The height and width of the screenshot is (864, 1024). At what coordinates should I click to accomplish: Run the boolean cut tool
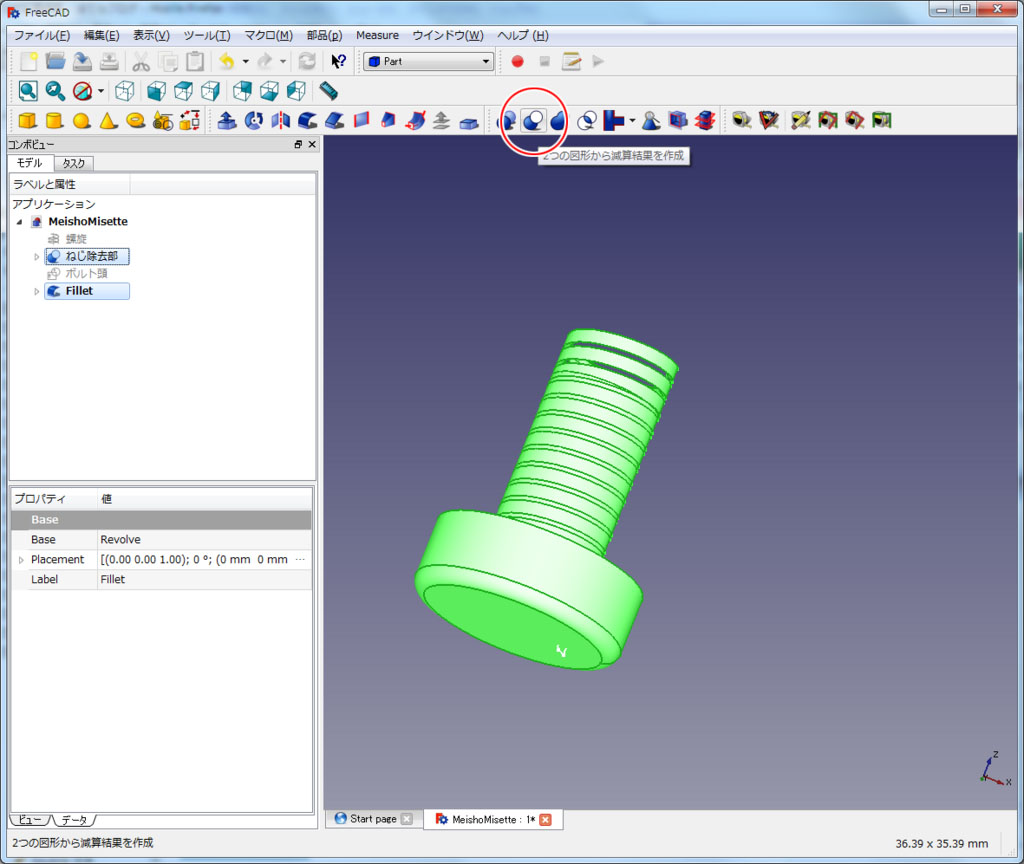click(x=534, y=120)
